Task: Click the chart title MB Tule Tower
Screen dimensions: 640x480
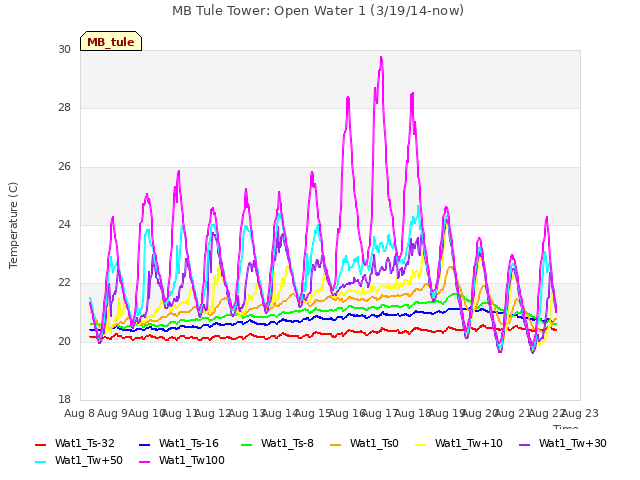Action: click(x=318, y=11)
